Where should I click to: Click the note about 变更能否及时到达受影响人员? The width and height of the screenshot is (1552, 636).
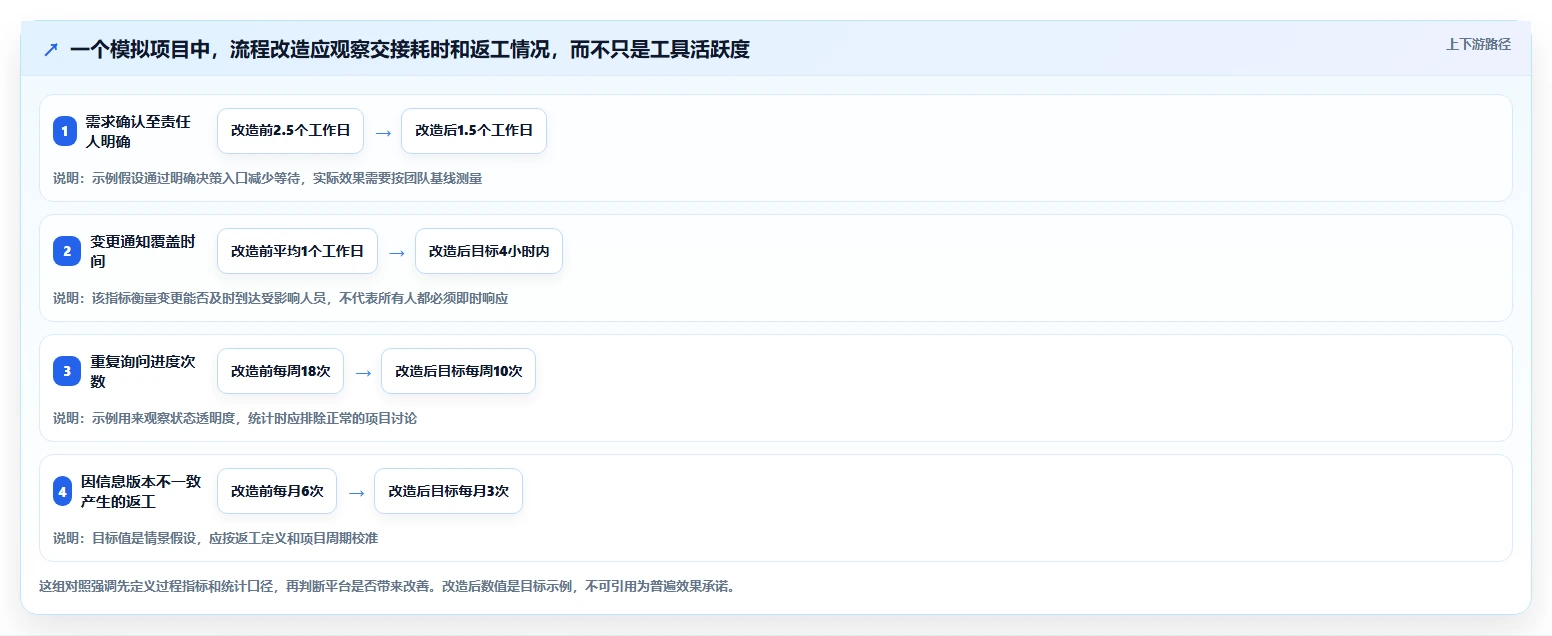click(280, 298)
